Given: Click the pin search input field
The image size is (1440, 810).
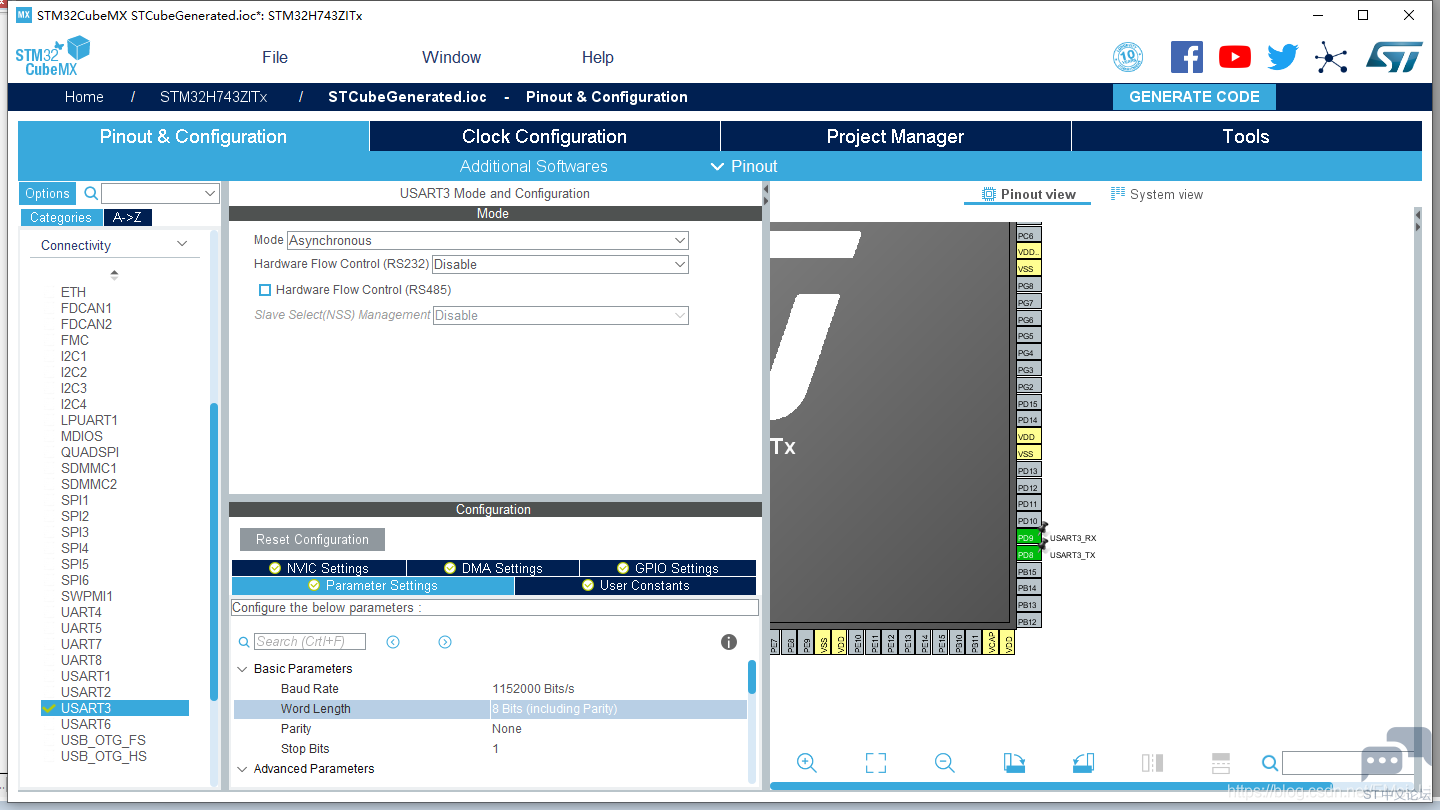Looking at the screenshot, I should (x=1347, y=763).
